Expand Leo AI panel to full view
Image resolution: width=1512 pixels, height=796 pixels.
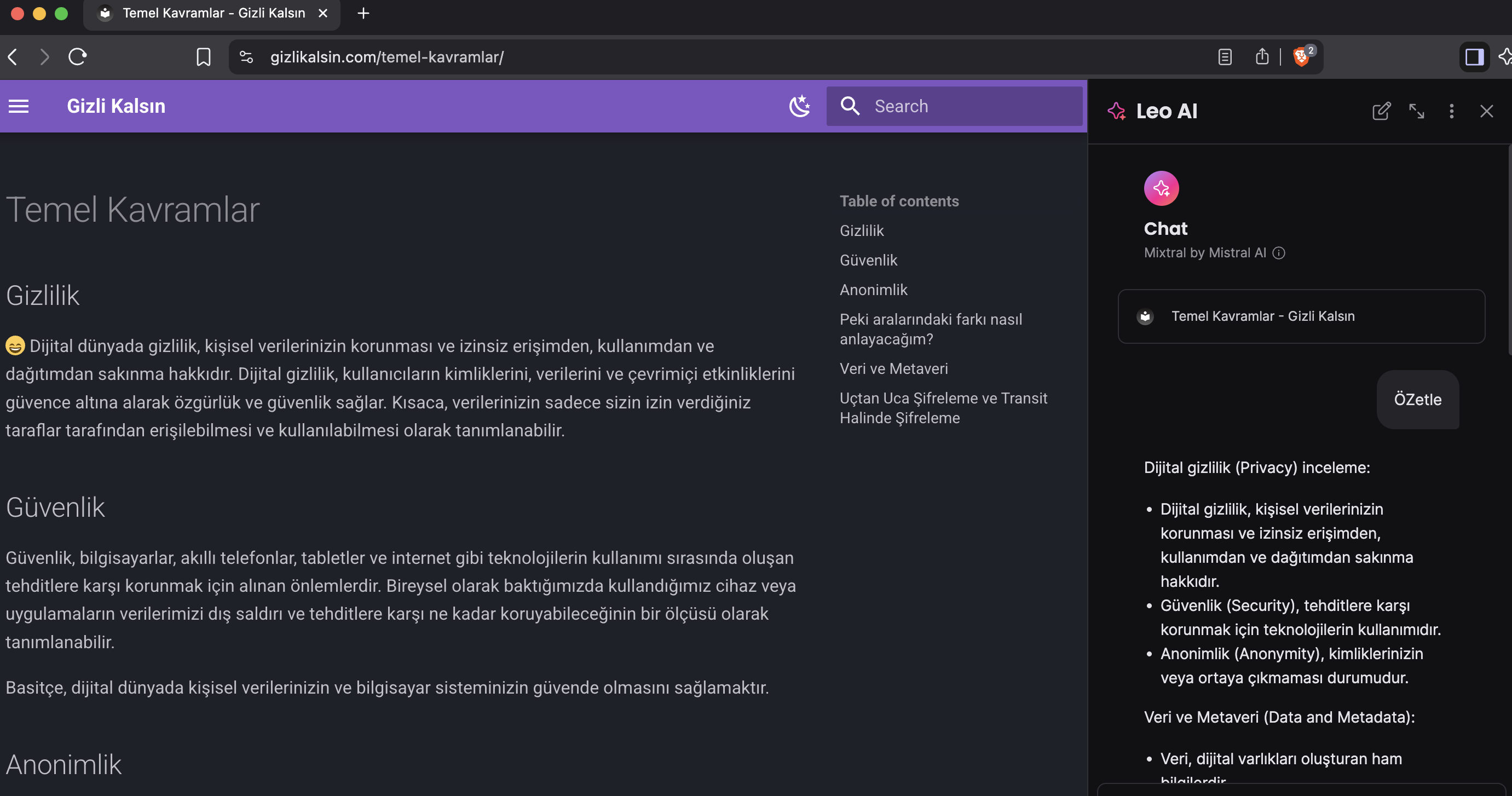click(x=1416, y=111)
